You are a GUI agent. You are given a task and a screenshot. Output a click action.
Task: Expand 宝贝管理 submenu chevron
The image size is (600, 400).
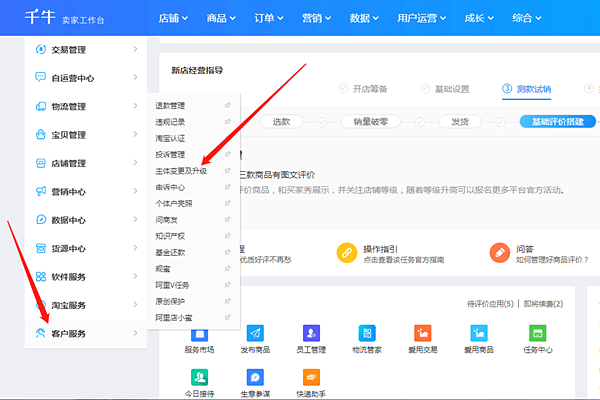tap(135, 134)
